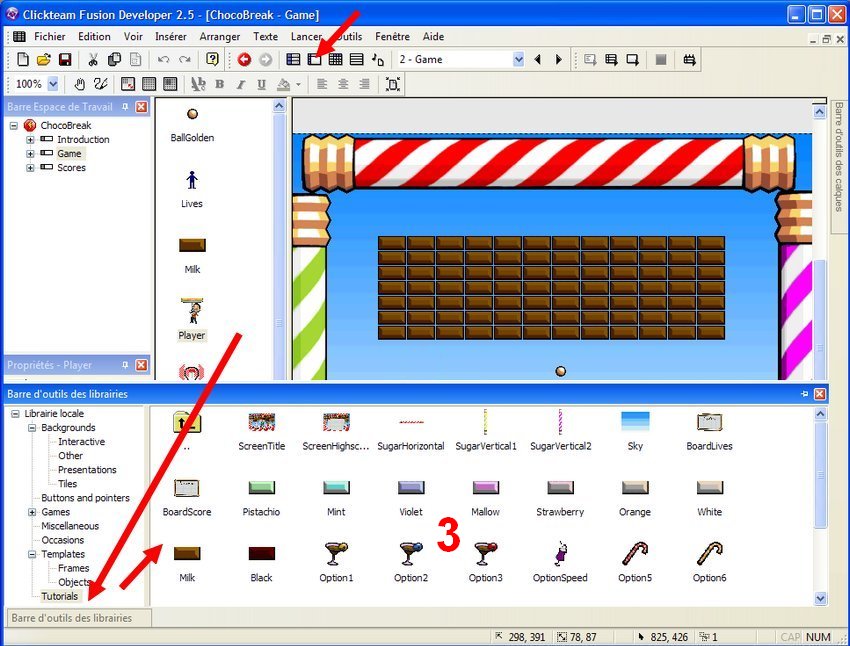
Task: Click the align right icon
Action: pos(364,84)
